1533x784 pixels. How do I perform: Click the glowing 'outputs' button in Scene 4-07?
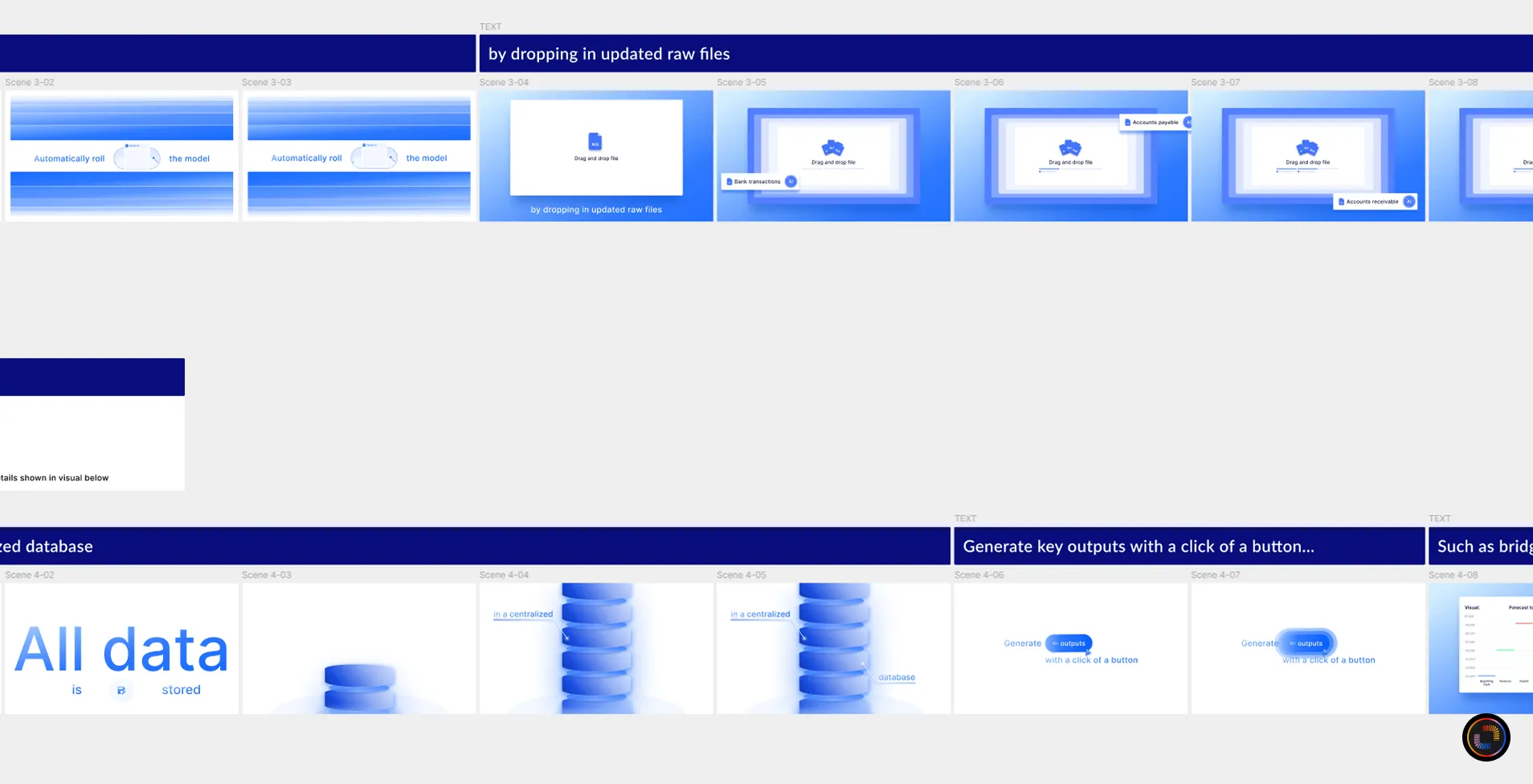coord(1306,643)
